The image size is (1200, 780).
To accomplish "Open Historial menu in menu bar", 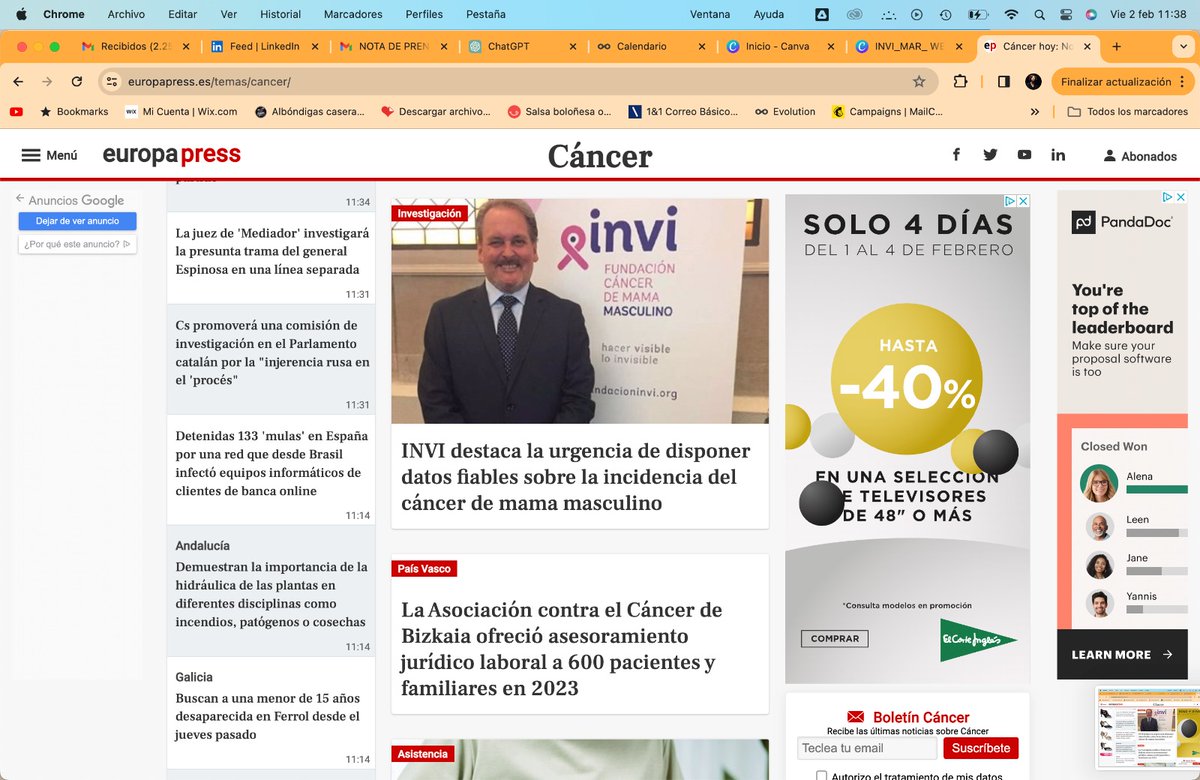I will pos(280,14).
